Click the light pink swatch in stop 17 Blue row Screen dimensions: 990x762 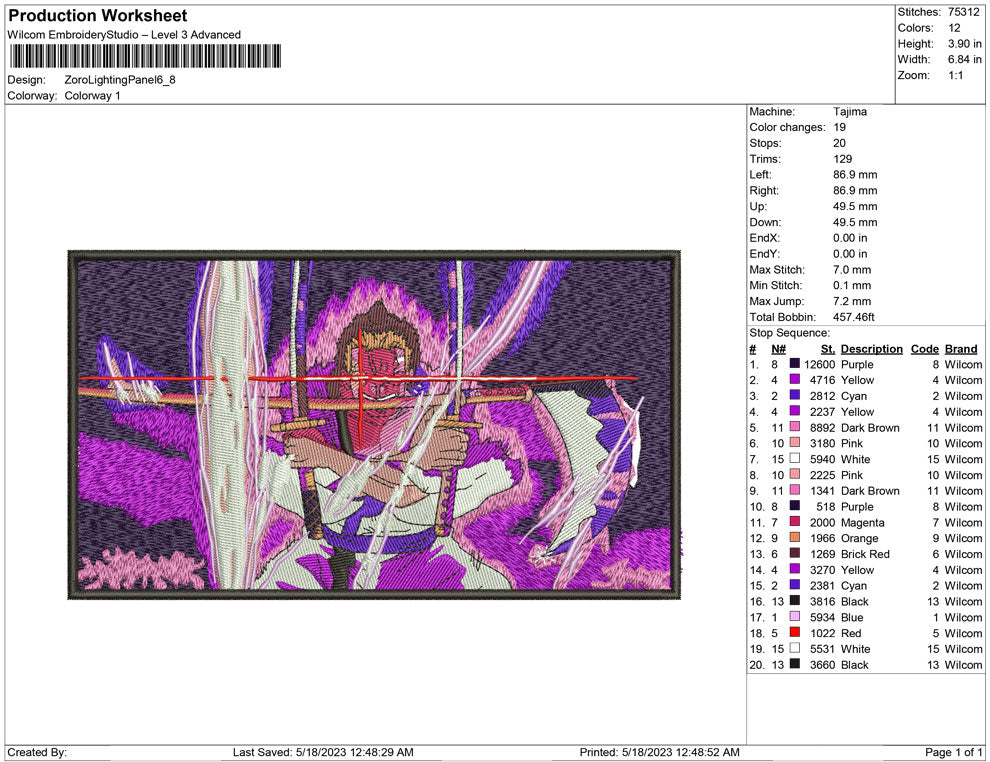point(795,616)
